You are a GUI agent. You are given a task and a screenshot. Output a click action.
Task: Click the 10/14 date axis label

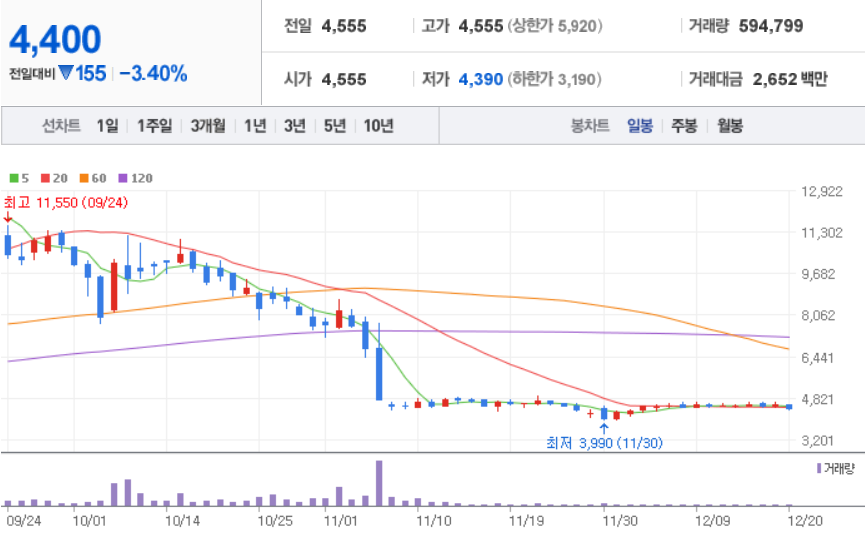tap(182, 521)
